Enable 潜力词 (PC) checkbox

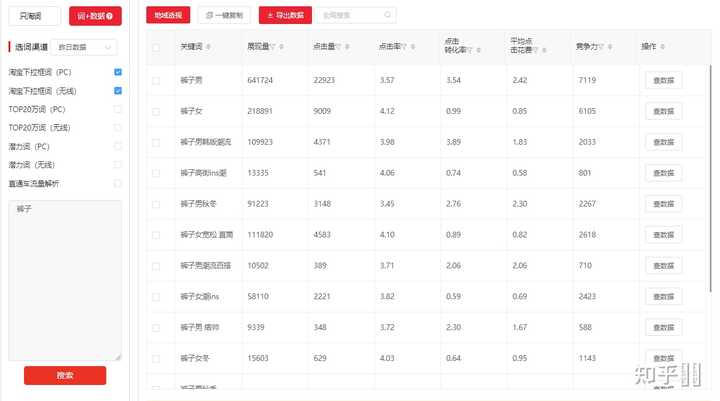point(118,146)
